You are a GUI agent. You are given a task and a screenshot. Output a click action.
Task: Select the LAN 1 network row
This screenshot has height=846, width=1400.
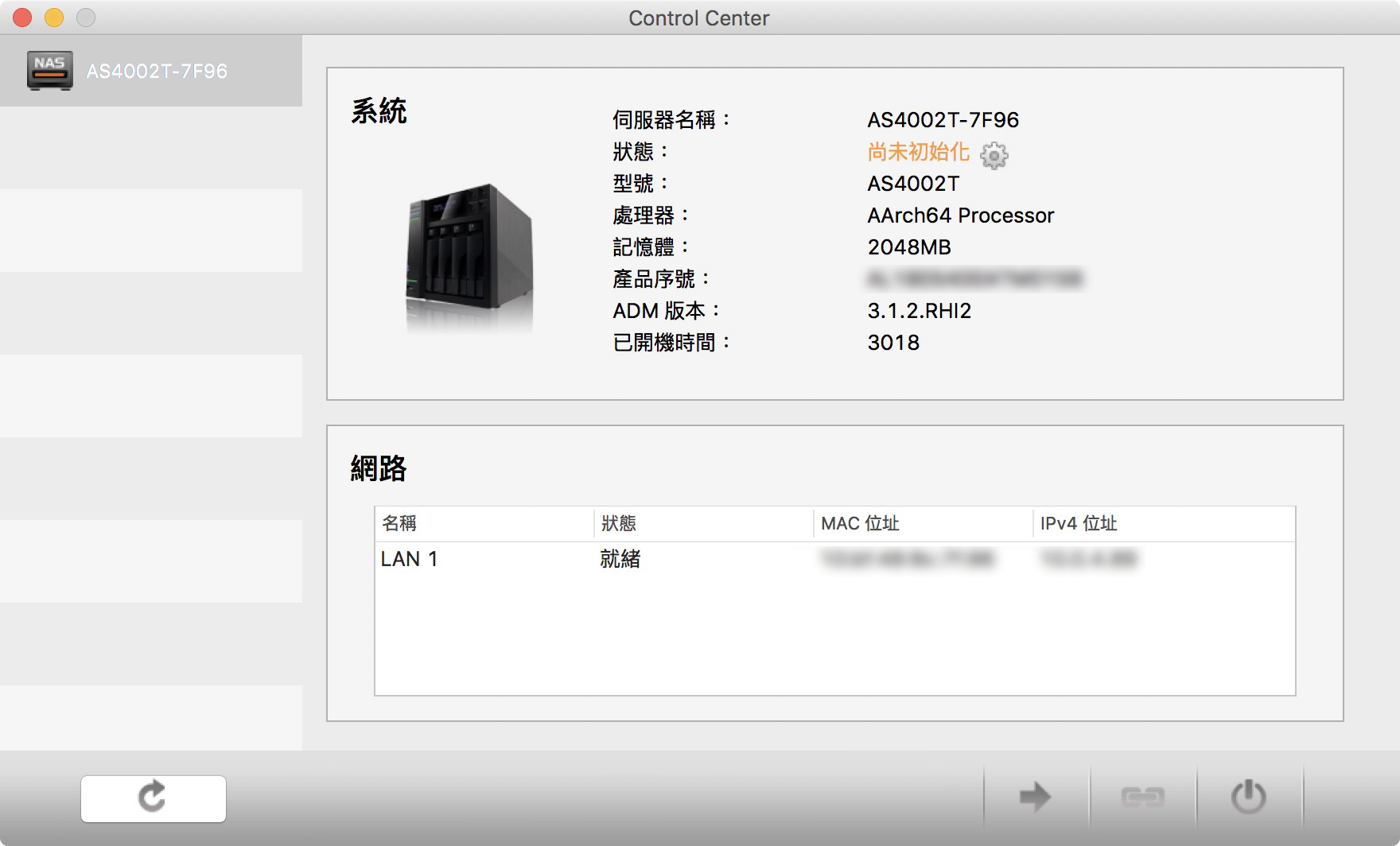tap(409, 559)
